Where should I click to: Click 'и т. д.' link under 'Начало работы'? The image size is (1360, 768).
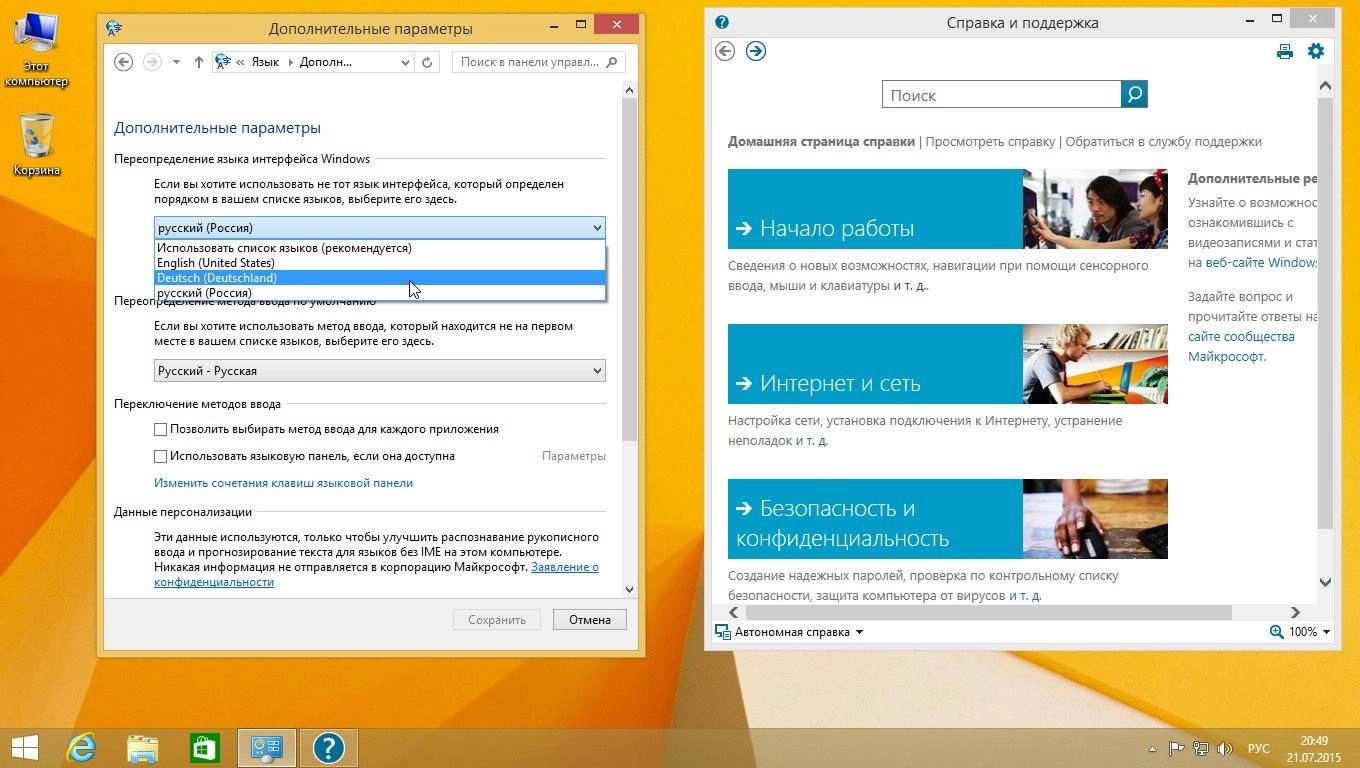point(910,286)
